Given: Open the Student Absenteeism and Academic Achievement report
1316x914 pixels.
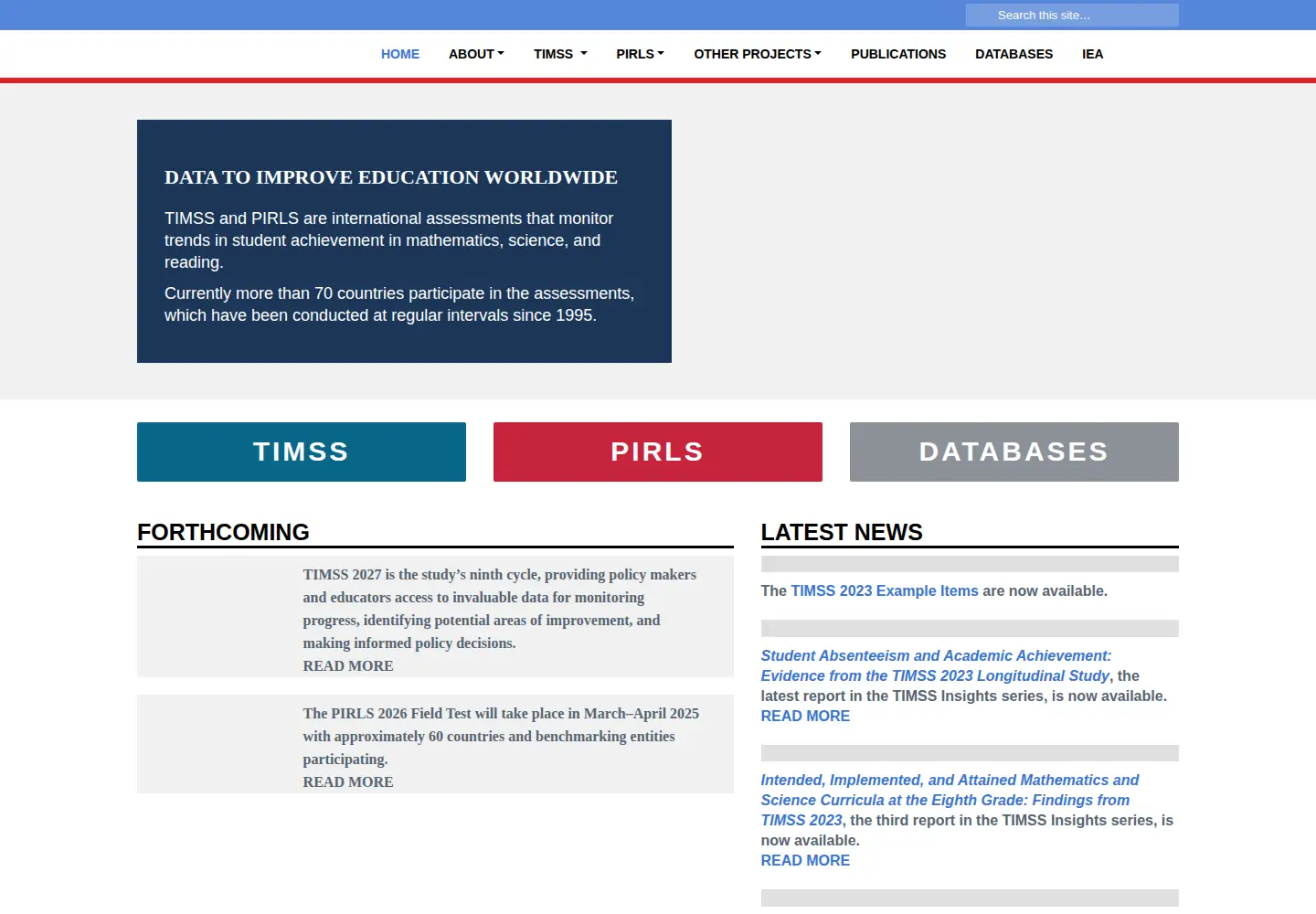Looking at the screenshot, I should coord(936,665).
